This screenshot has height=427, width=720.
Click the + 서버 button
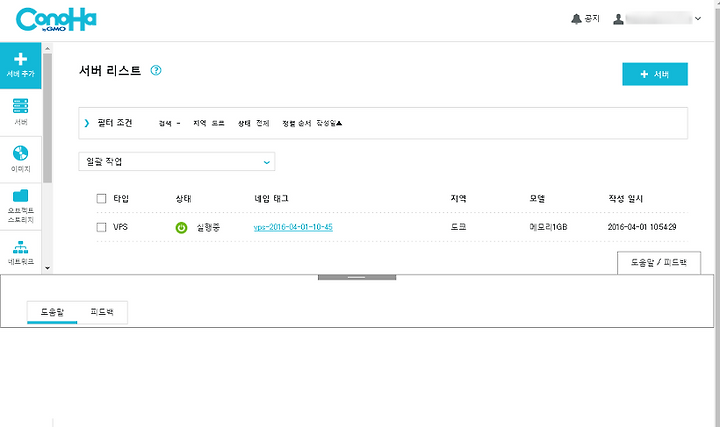pos(655,74)
